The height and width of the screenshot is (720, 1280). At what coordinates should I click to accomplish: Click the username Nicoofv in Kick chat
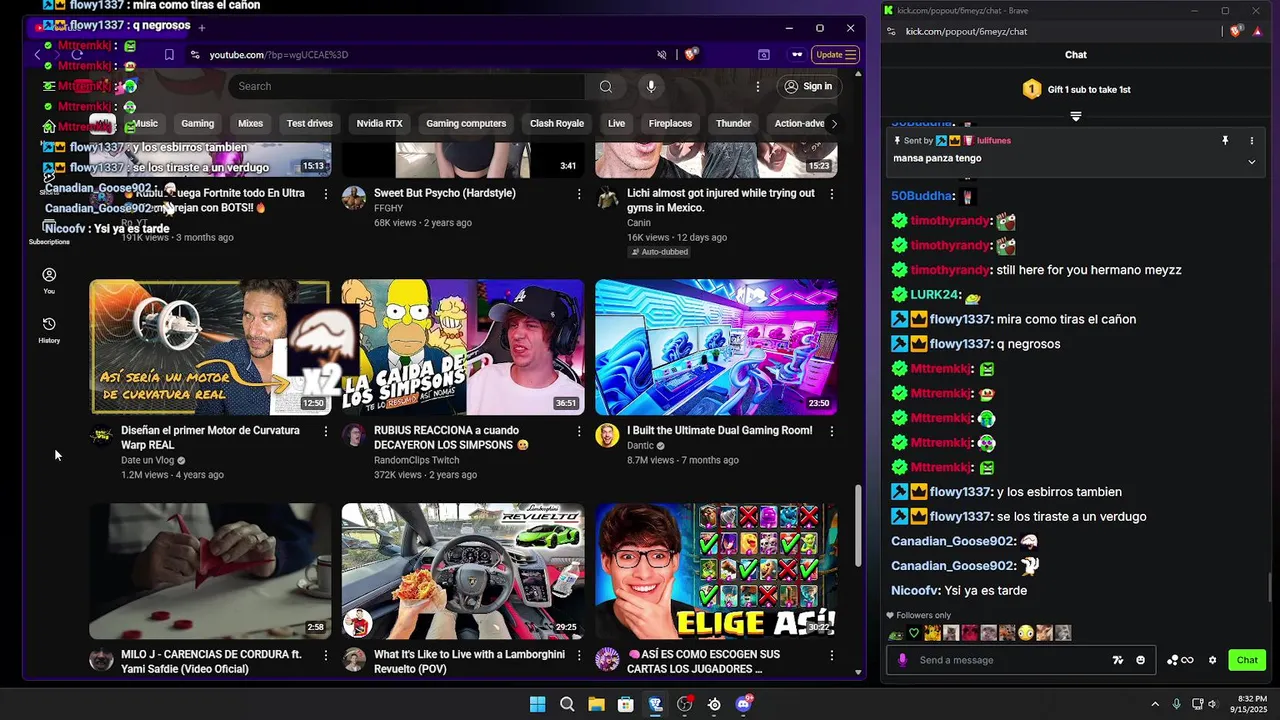coord(915,591)
